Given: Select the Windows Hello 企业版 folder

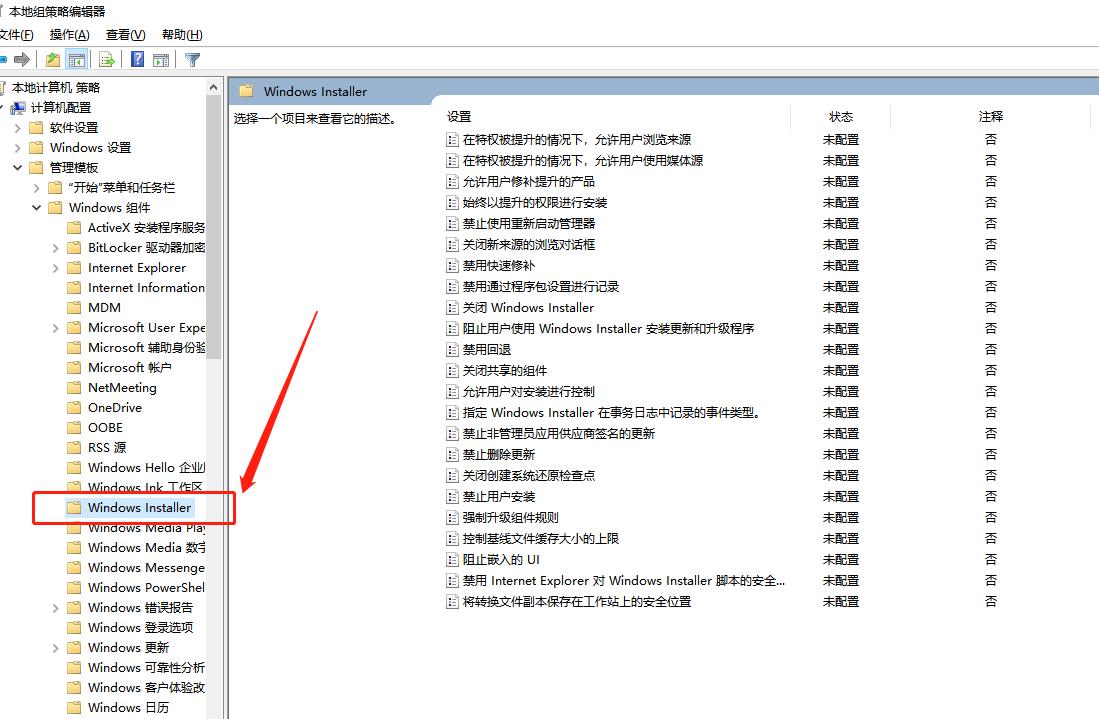Looking at the screenshot, I should click(x=146, y=467).
